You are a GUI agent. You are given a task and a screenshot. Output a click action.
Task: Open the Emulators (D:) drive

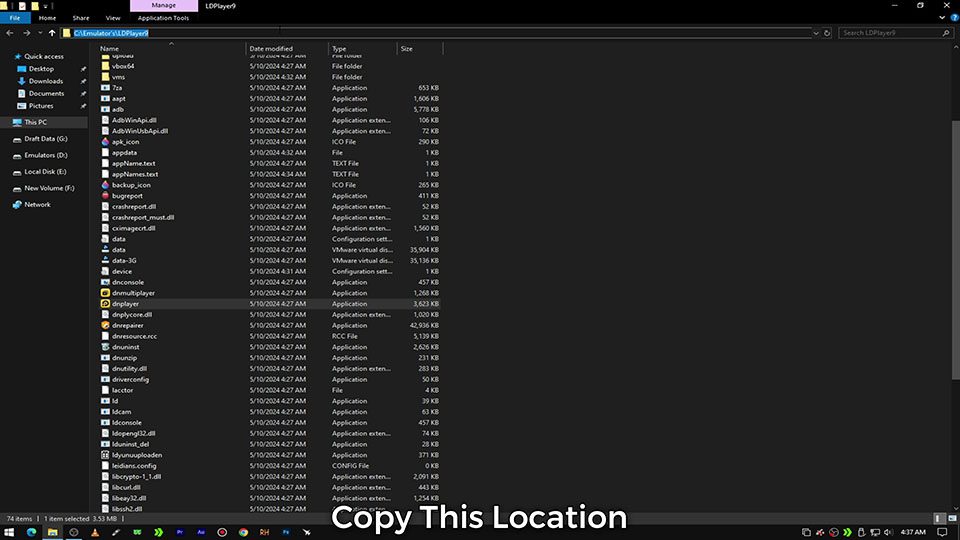pos(45,156)
